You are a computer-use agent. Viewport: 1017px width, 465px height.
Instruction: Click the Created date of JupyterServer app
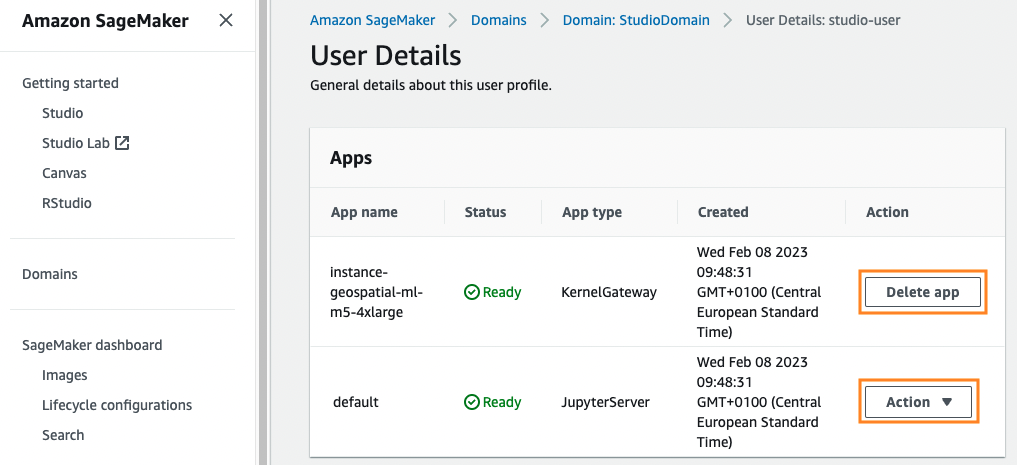pos(759,402)
